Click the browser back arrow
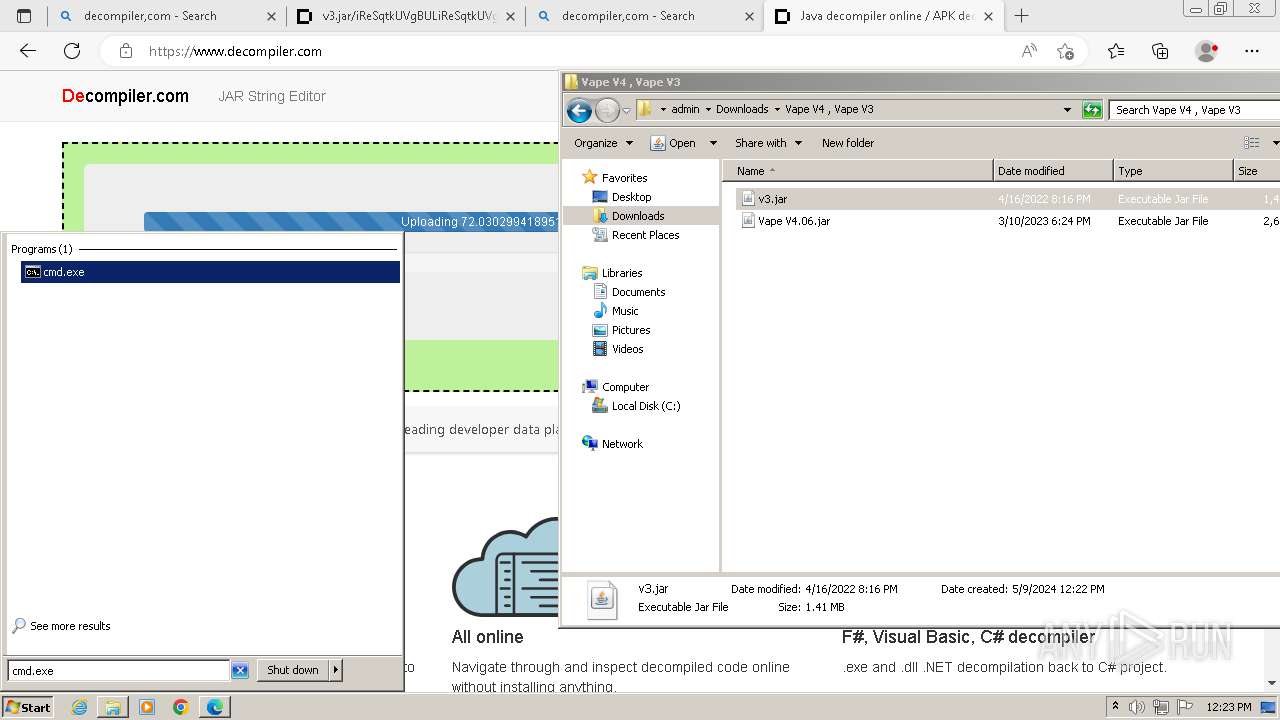 point(28,51)
